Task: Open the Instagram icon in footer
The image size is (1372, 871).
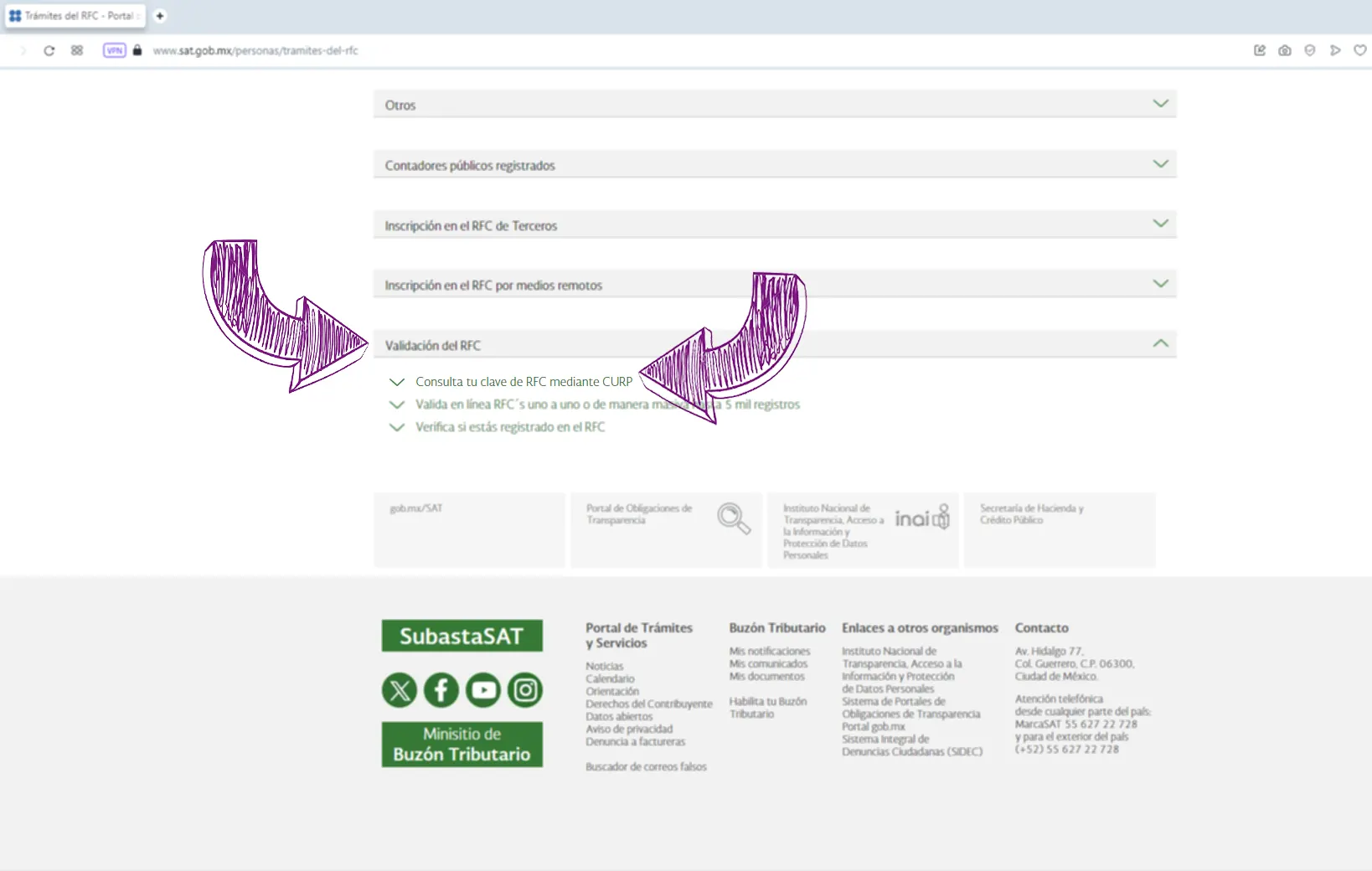Action: coord(525,691)
